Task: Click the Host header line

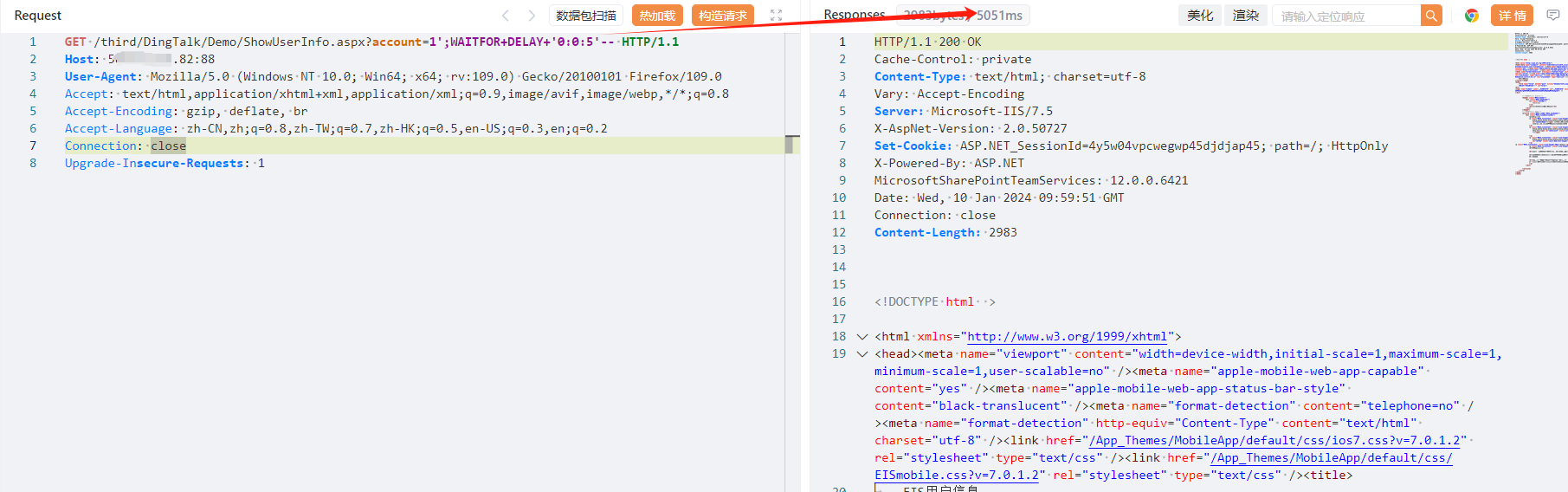Action: coord(140,59)
